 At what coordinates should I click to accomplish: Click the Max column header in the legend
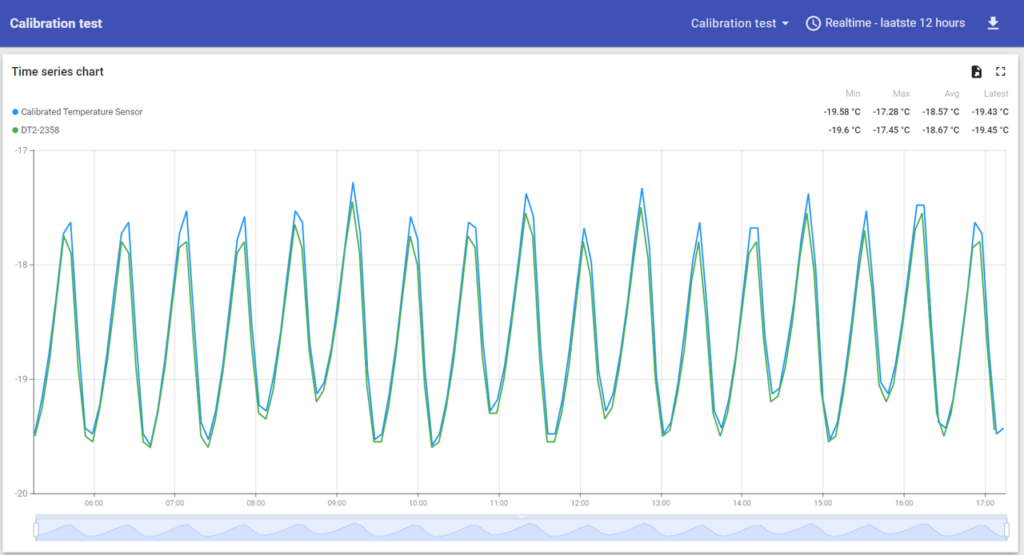coord(901,94)
